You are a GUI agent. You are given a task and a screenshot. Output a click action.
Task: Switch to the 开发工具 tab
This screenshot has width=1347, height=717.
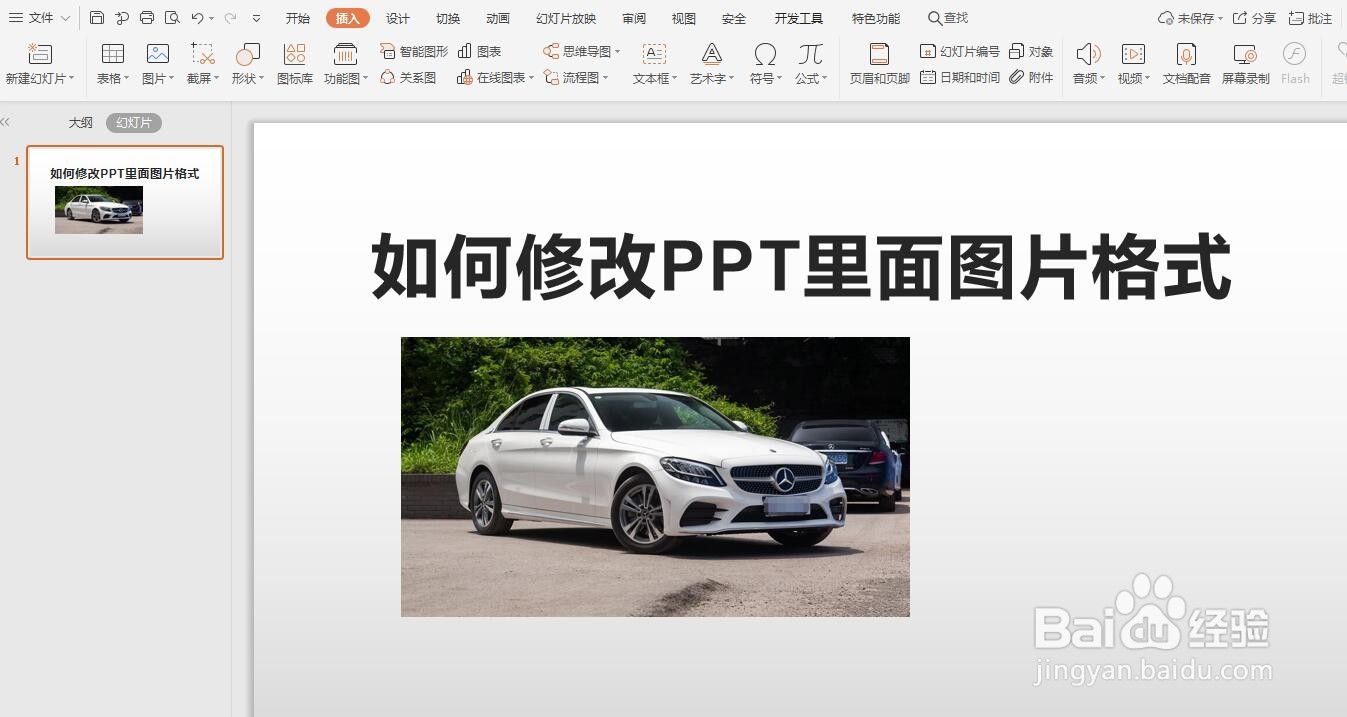click(799, 18)
